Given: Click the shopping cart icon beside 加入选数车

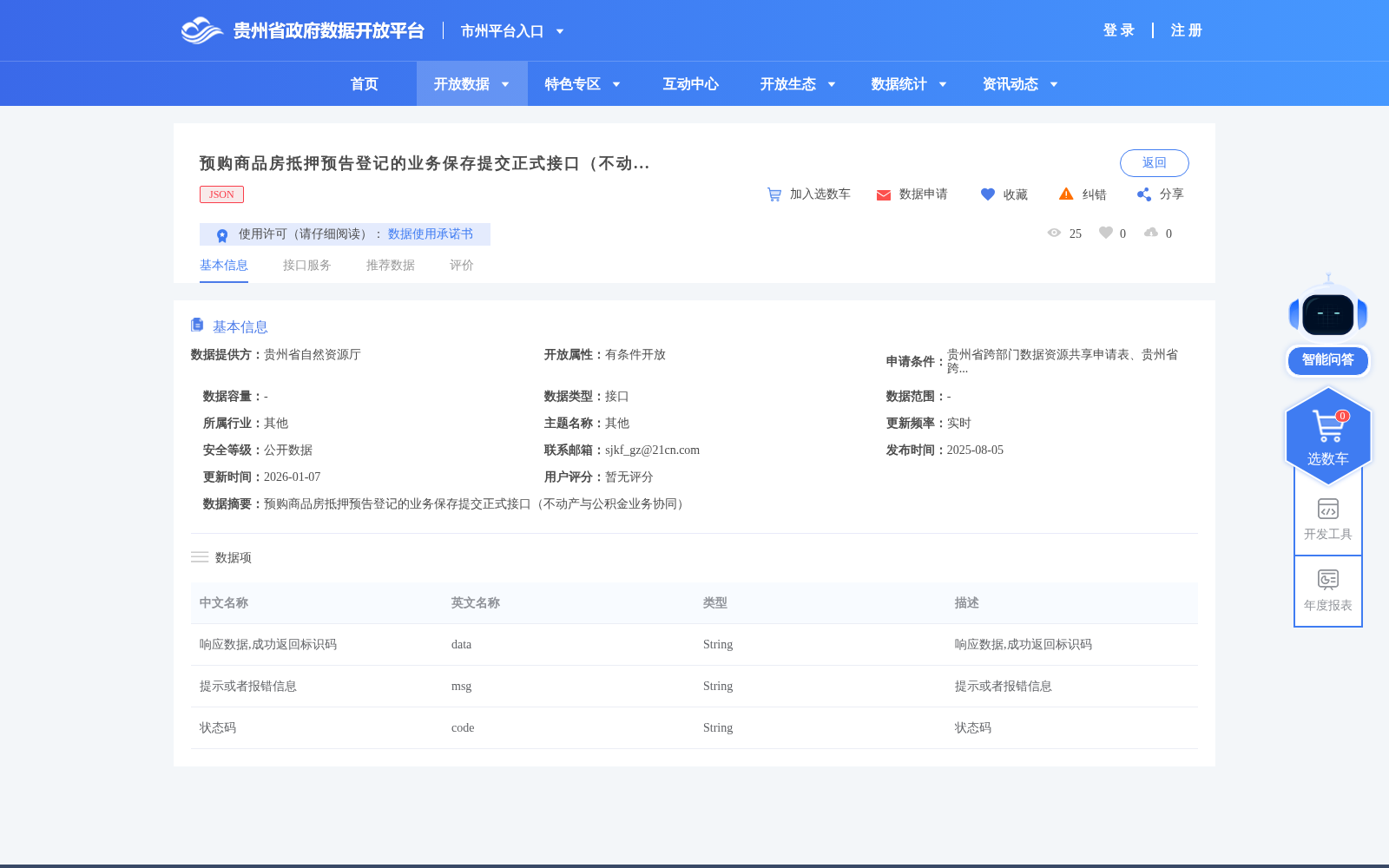Looking at the screenshot, I should [x=774, y=194].
